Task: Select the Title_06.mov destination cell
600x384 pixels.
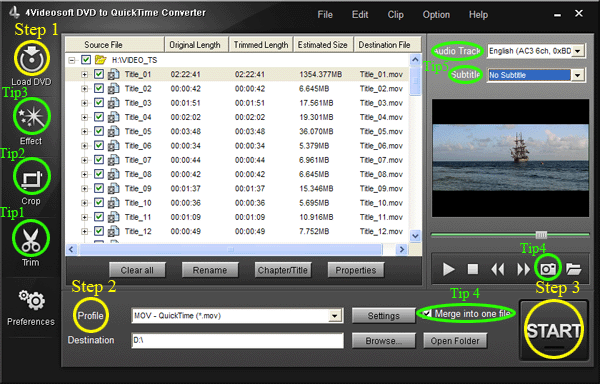Action: 381,146
